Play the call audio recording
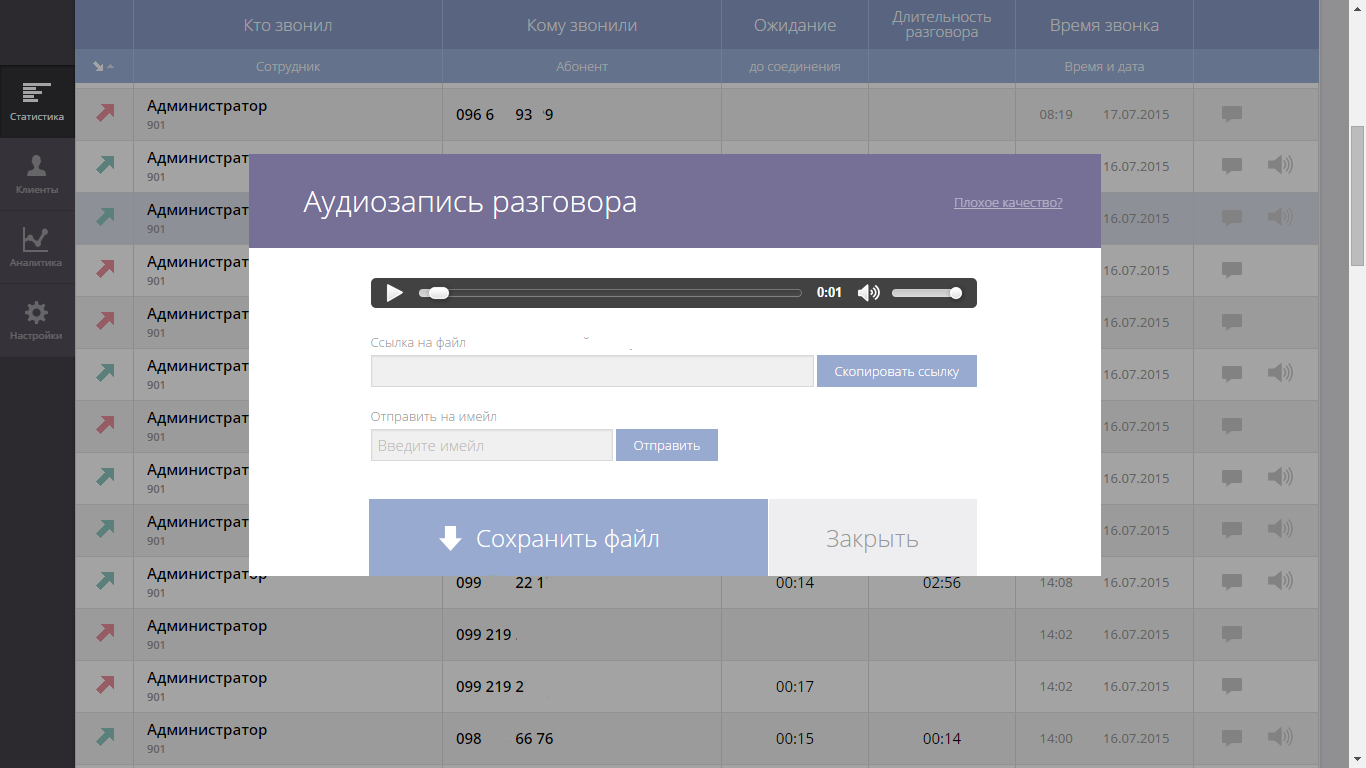1366x768 pixels. 394,293
